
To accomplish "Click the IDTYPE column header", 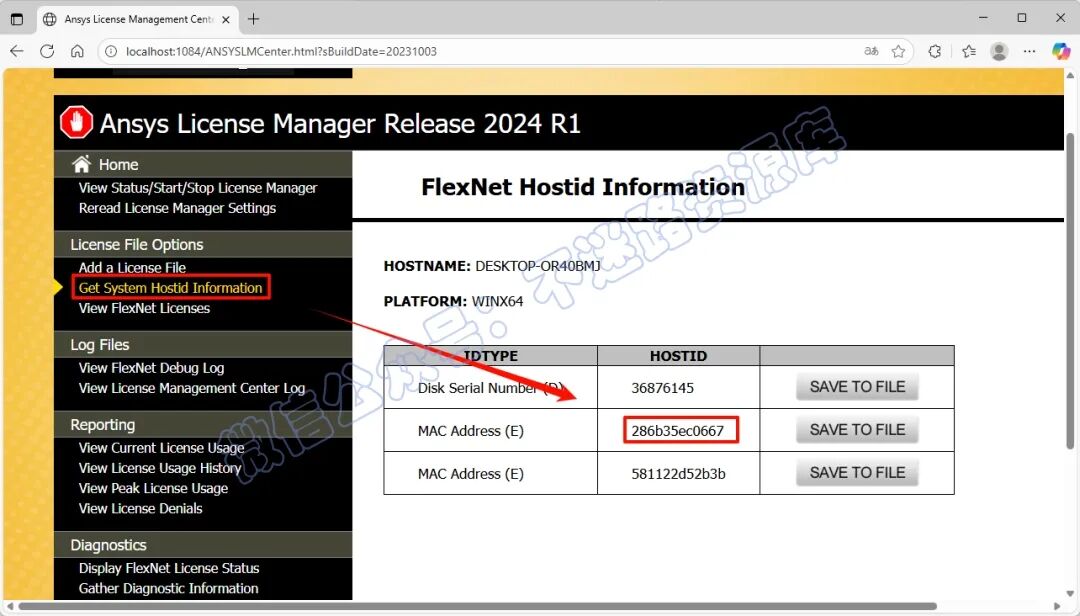I will tap(490, 356).
